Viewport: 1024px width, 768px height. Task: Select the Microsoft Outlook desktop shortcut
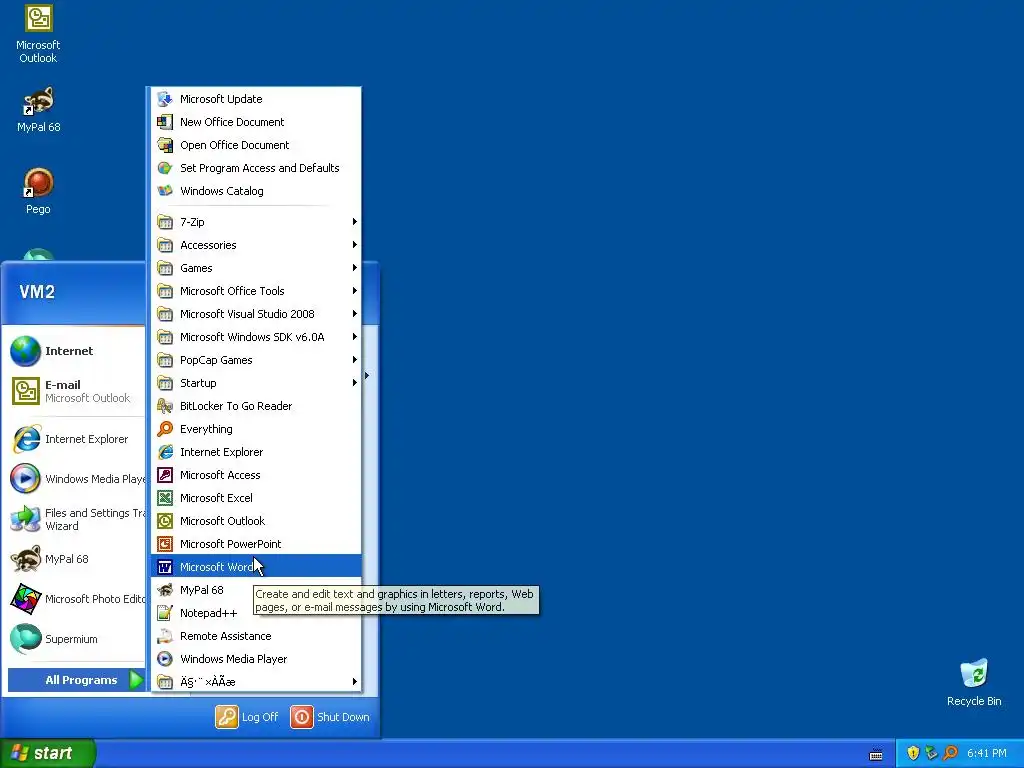tap(38, 34)
